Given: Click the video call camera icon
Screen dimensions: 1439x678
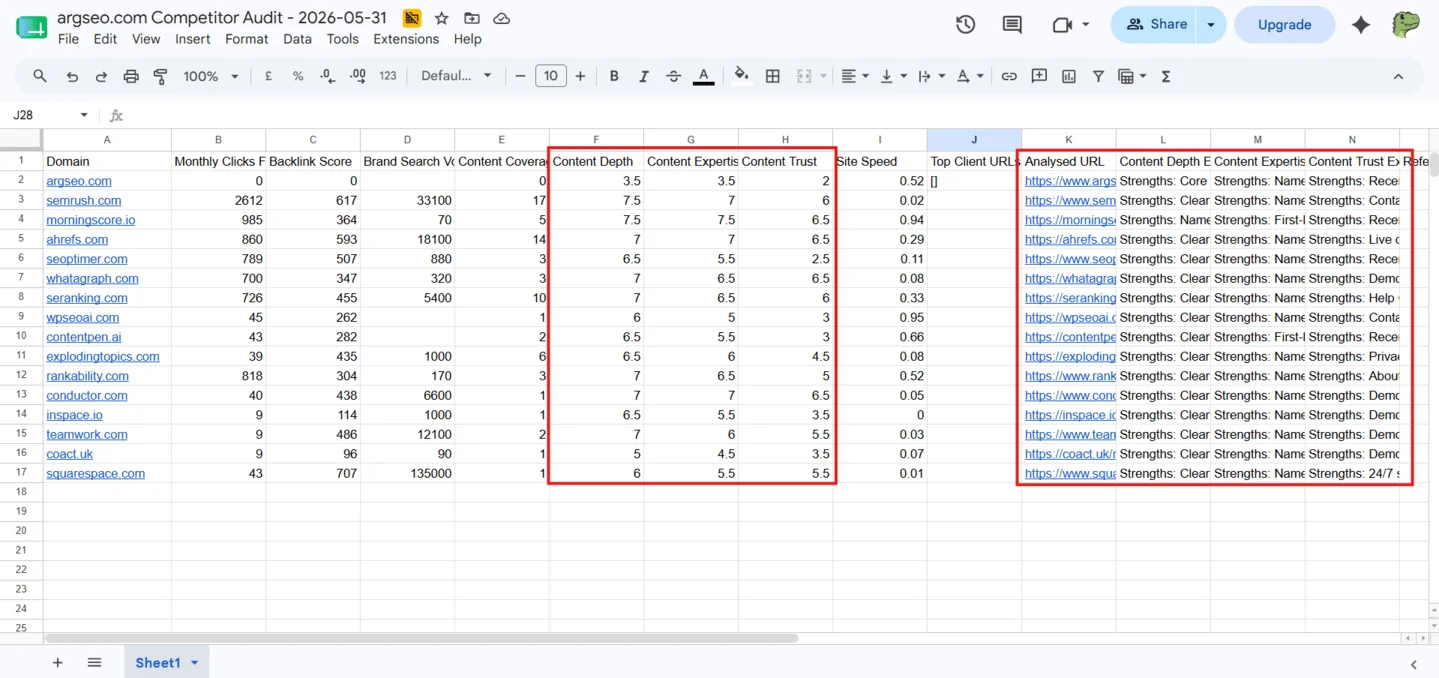Looking at the screenshot, I should click(x=1062, y=25).
